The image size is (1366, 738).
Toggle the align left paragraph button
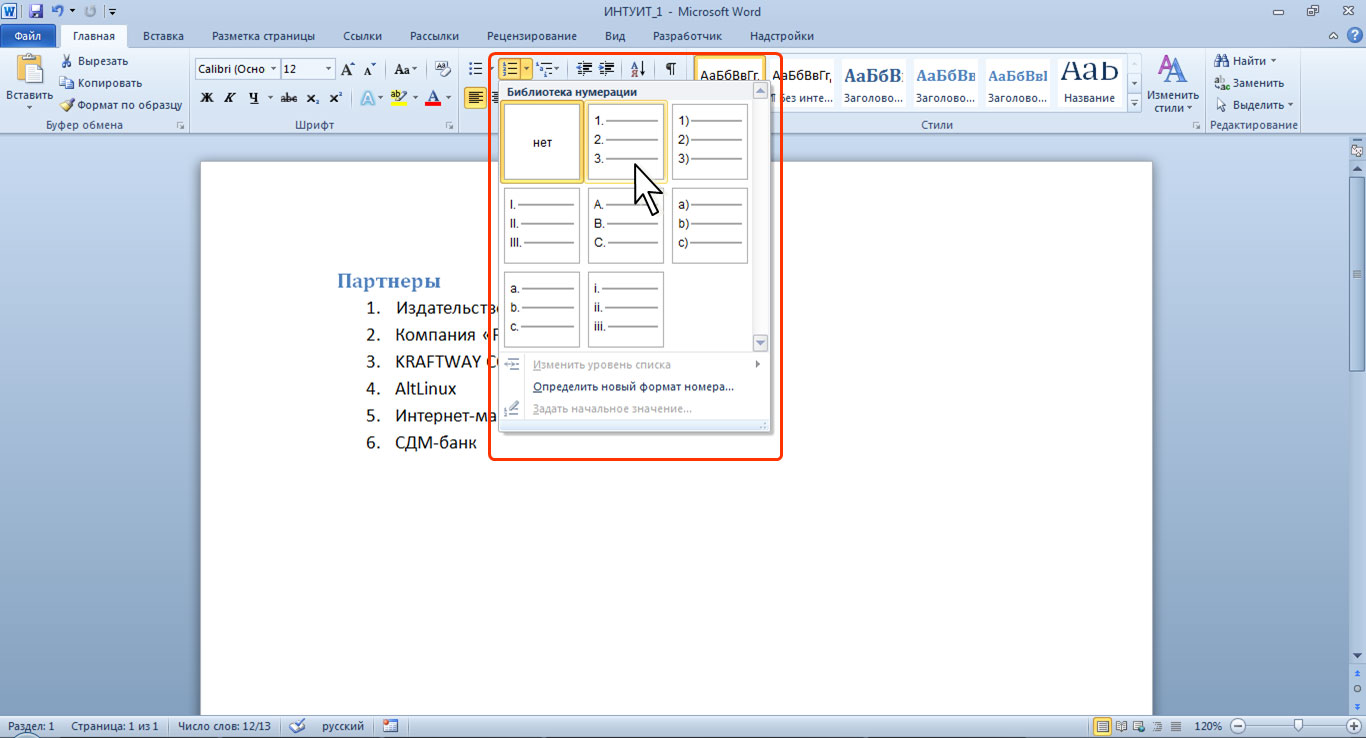pos(475,98)
